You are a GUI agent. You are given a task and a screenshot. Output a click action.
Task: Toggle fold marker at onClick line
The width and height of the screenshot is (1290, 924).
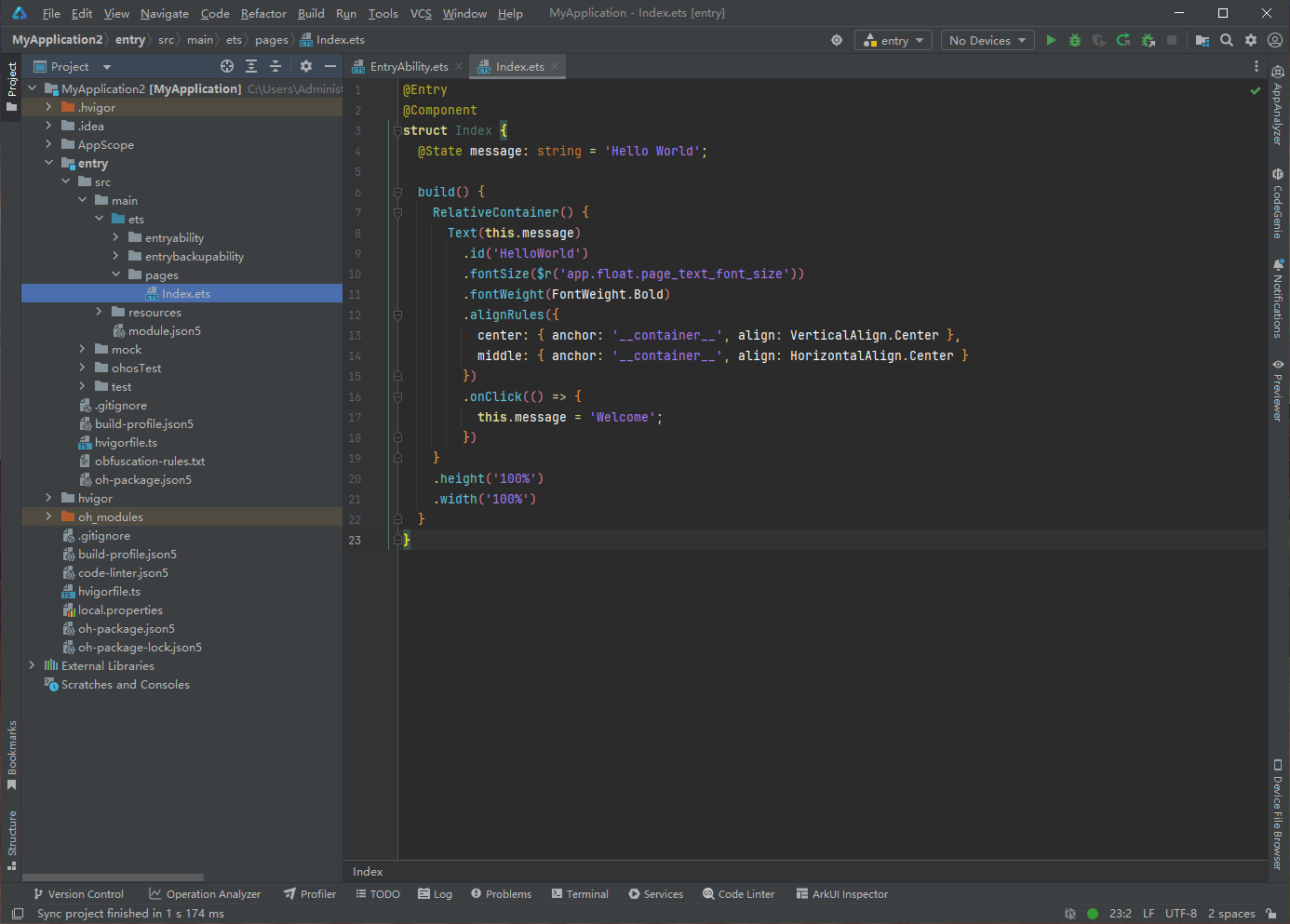pyautogui.click(x=397, y=397)
